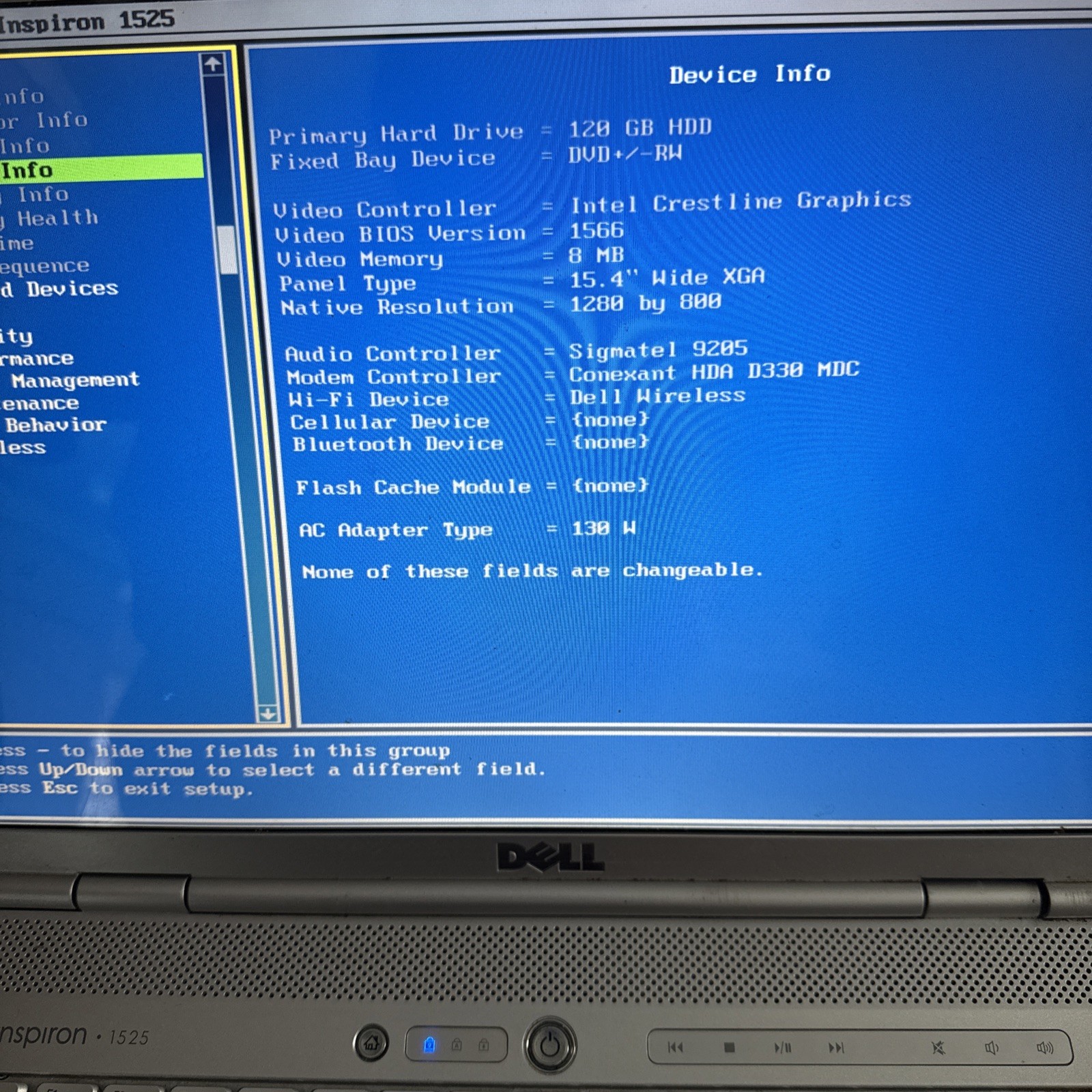Select the Health entry in sidebar
1092x1092 pixels.
click(58, 218)
